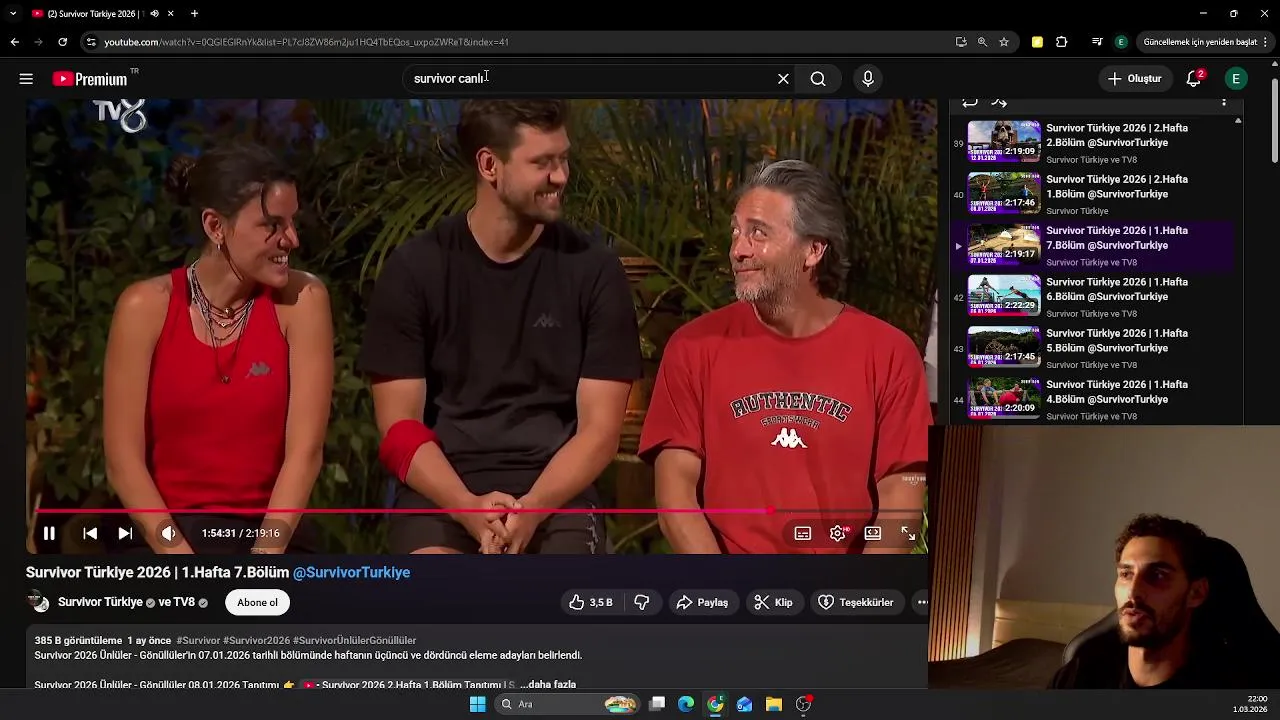1280x720 pixels.
Task: Play 1.Hafta 5.Bölüm from the playlist
Action: click(x=1094, y=348)
